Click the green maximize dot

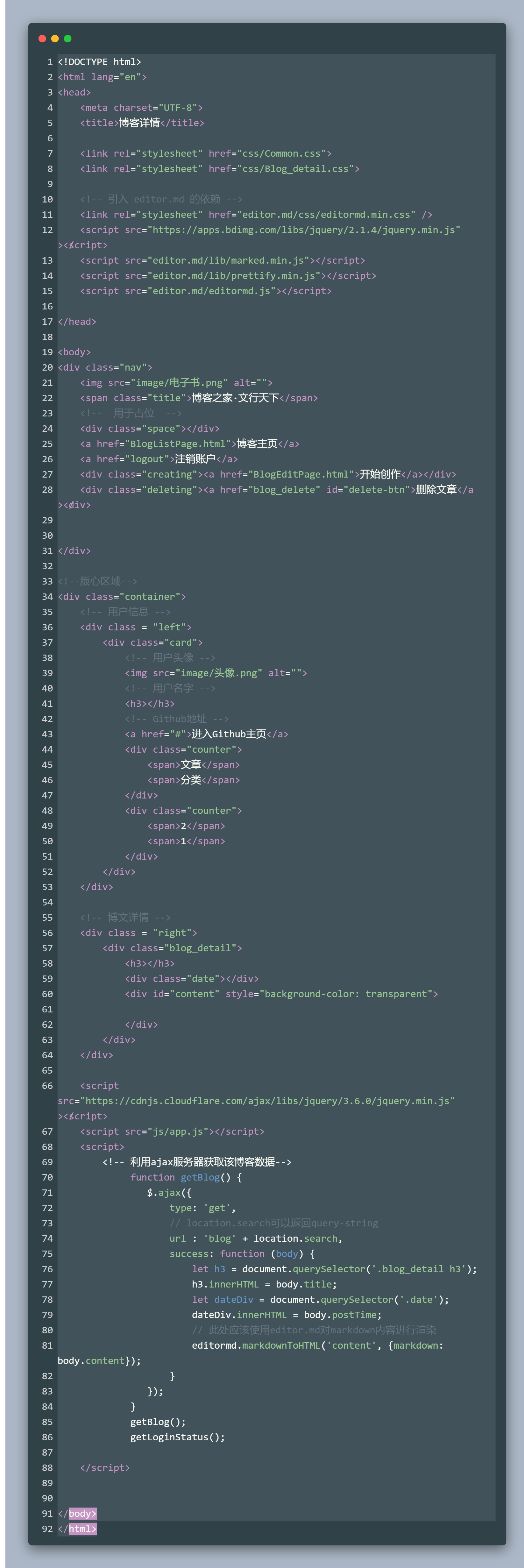pos(67,38)
